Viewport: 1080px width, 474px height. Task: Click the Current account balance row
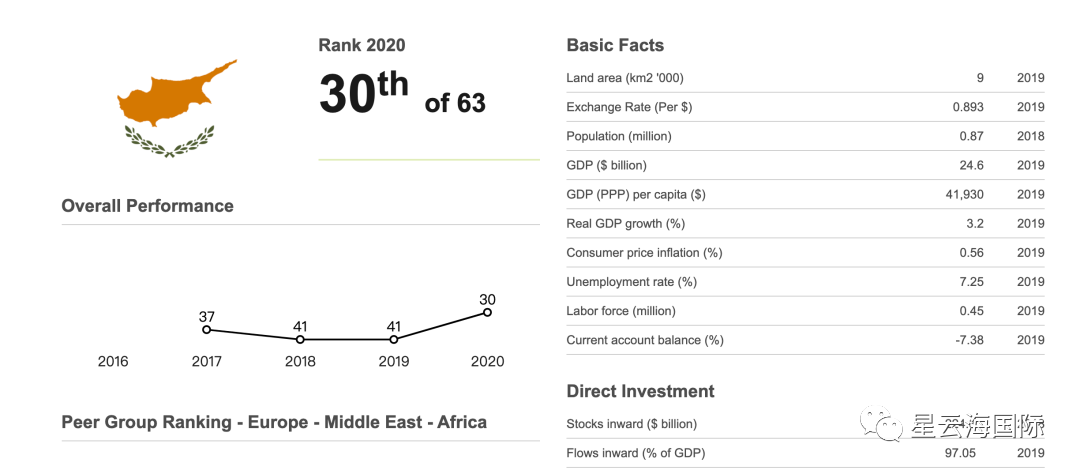pyautogui.click(x=644, y=340)
